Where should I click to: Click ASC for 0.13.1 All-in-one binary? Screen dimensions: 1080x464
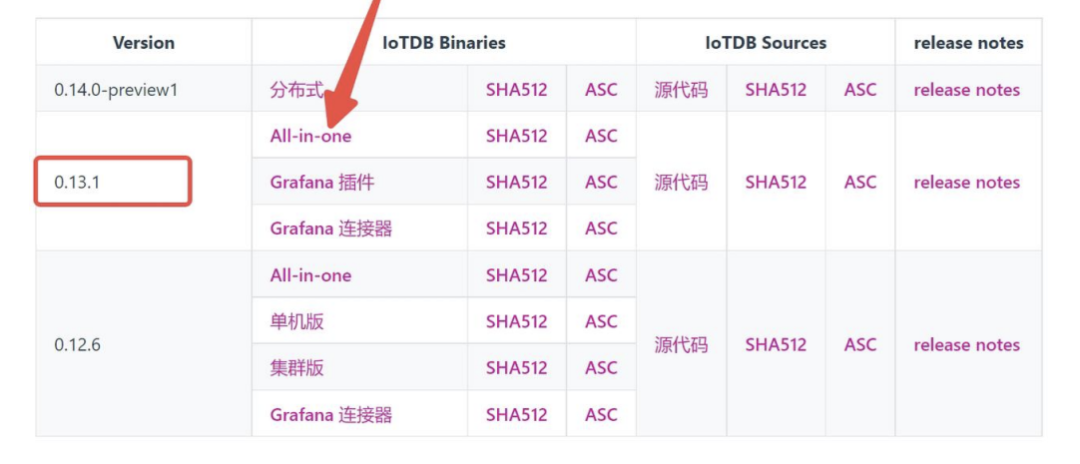point(601,136)
